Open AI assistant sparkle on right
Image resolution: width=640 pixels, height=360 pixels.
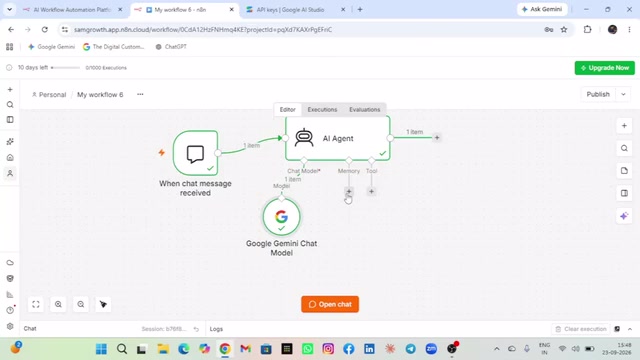click(624, 216)
